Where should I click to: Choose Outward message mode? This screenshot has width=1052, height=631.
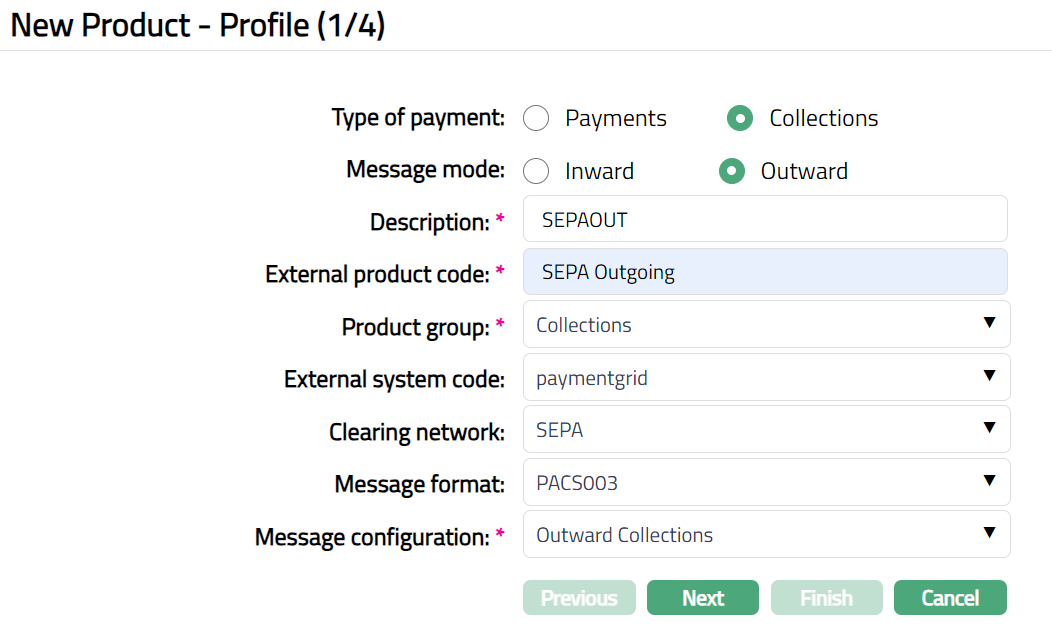732,171
